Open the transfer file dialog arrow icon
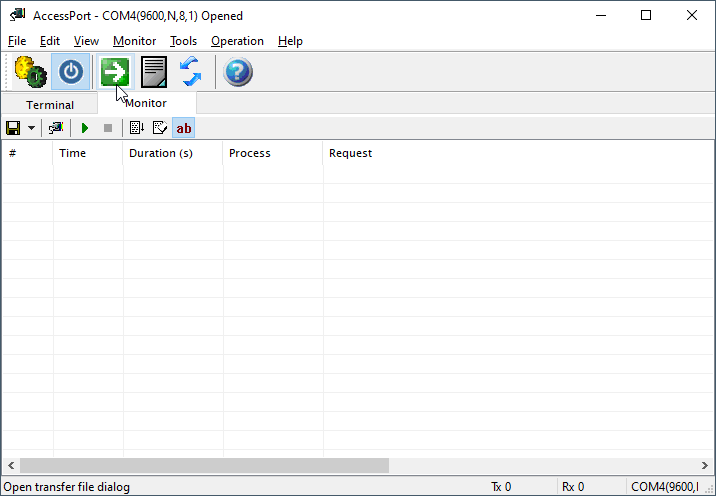Screen dimensions: 716x496 click(x=115, y=72)
